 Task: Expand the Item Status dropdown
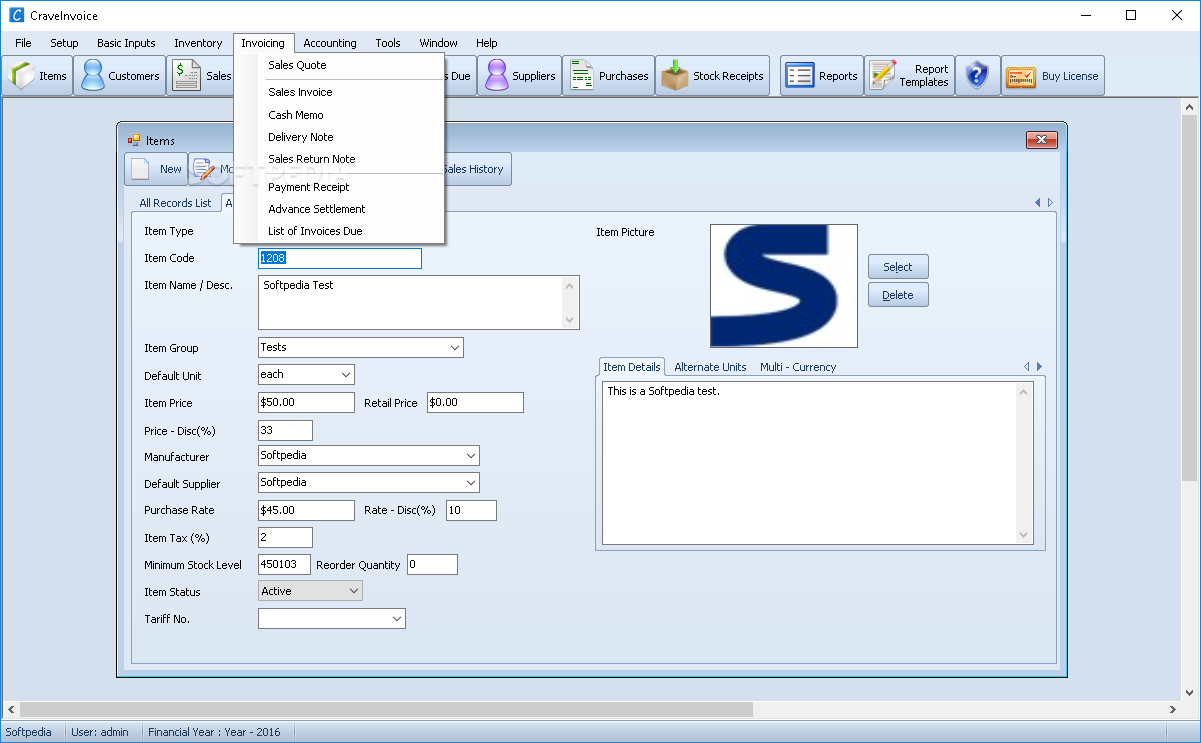354,592
